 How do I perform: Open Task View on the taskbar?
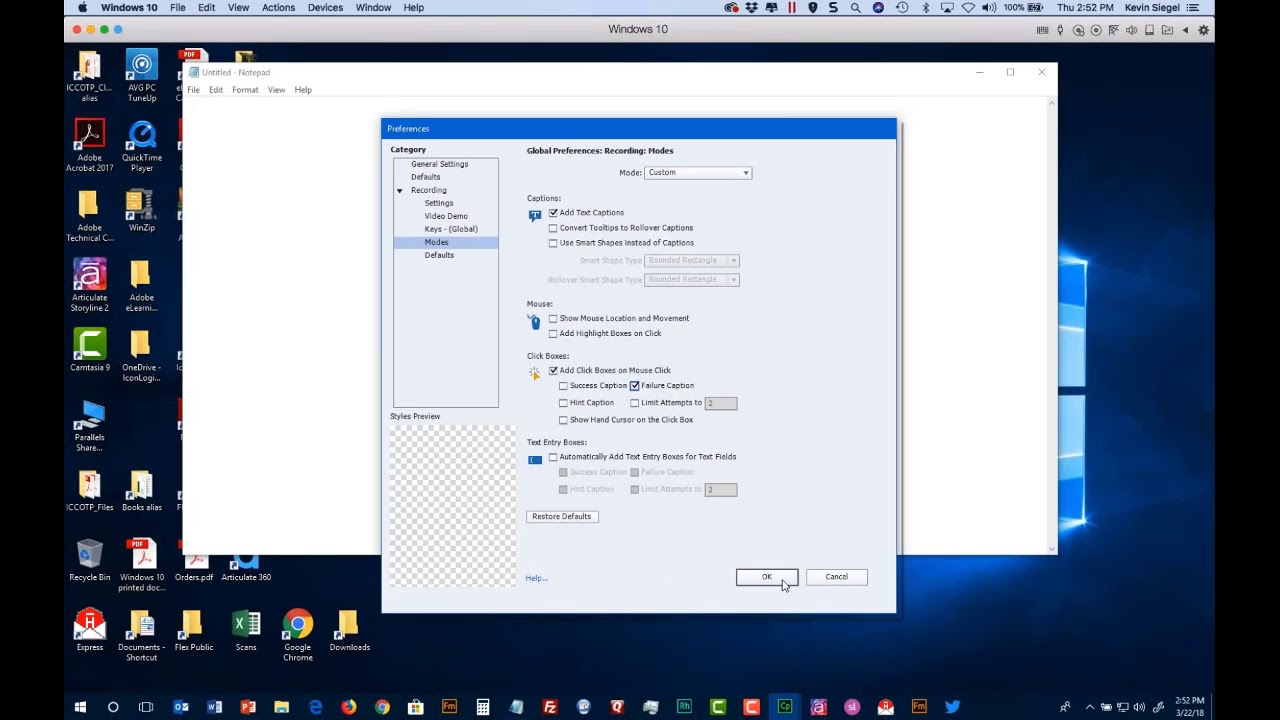(x=146, y=707)
